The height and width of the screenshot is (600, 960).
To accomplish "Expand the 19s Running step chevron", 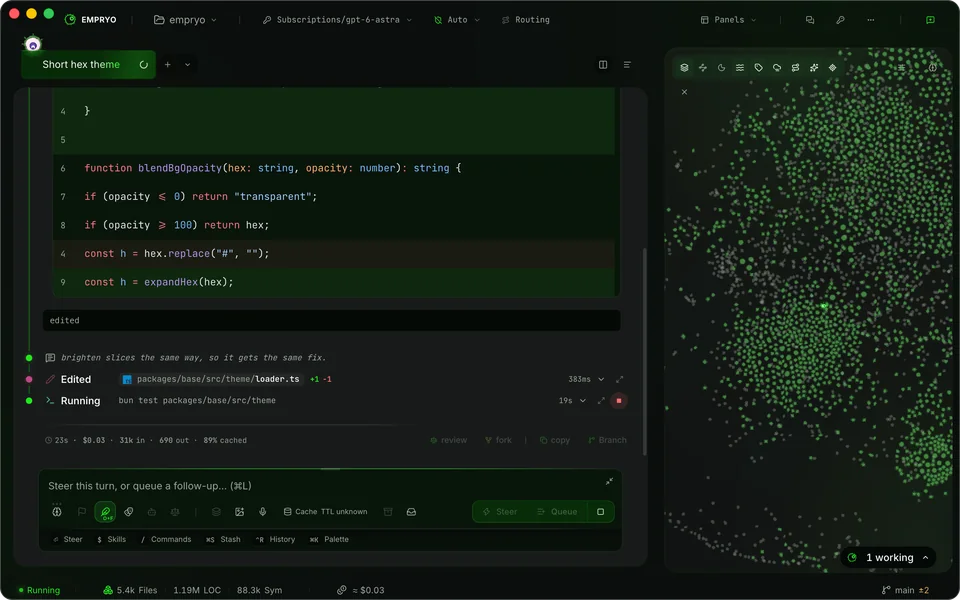I will [x=582, y=400].
